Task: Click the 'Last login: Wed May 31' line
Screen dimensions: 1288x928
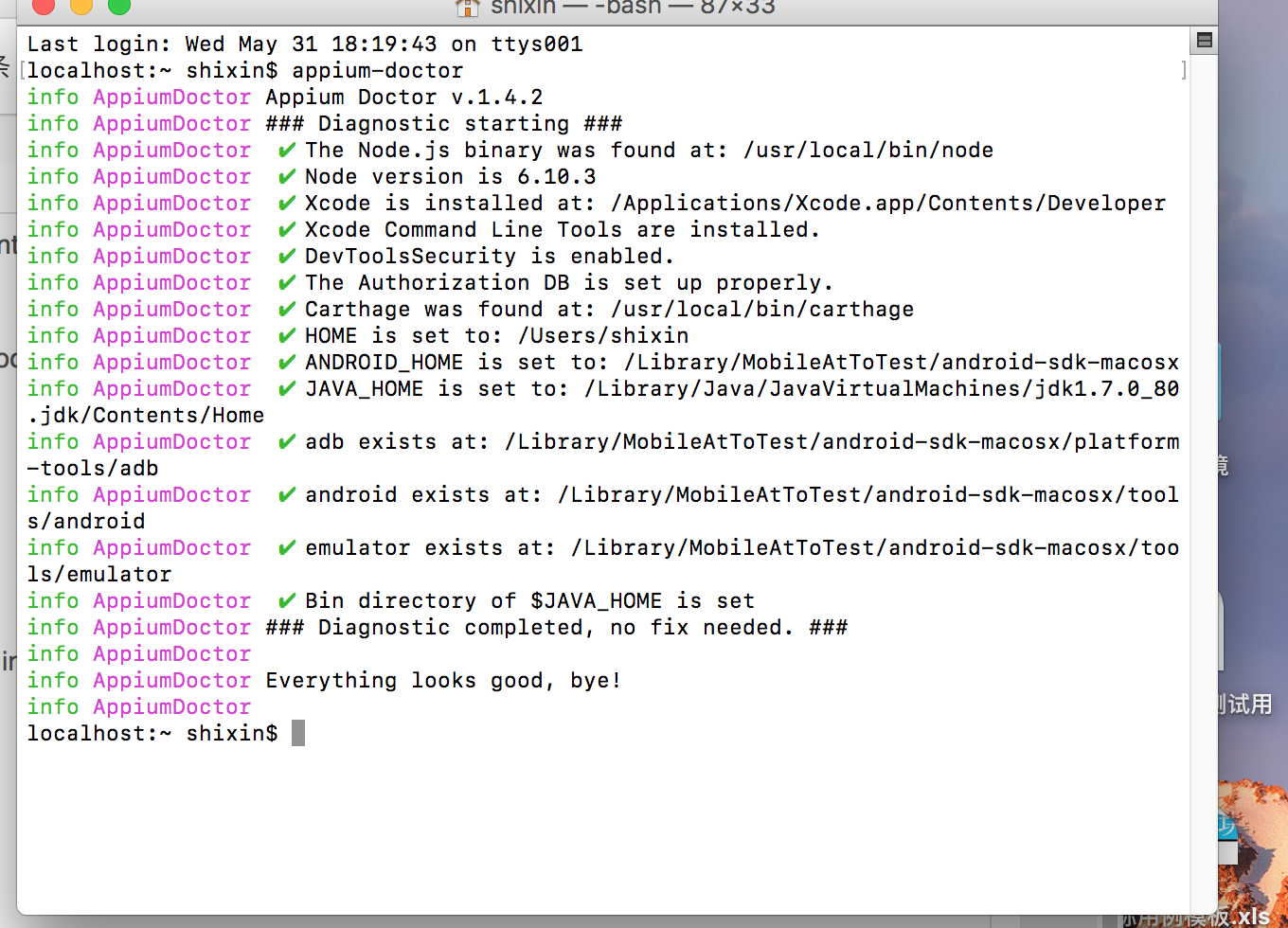Action: coord(305,45)
